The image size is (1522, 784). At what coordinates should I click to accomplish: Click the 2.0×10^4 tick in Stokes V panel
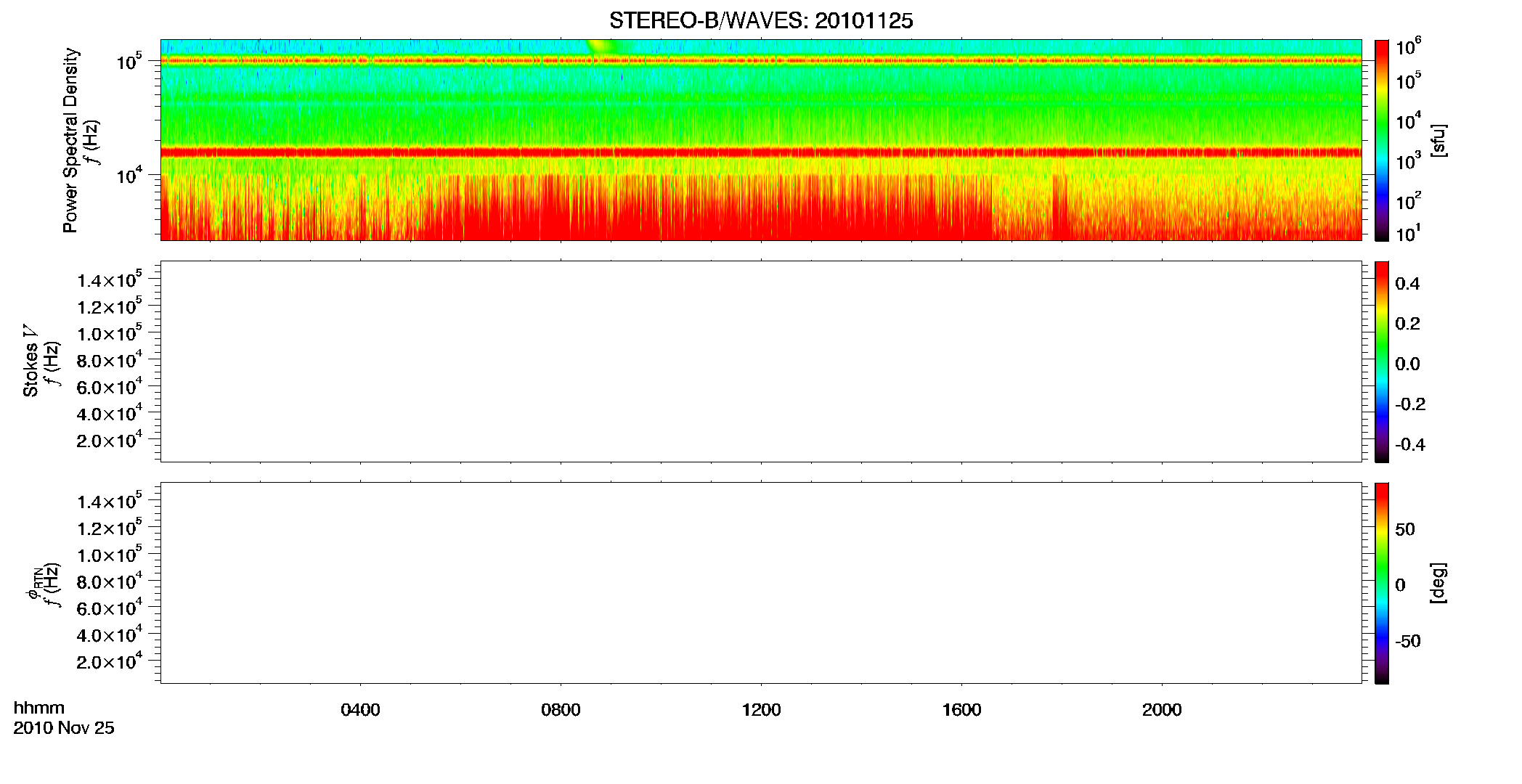point(110,440)
